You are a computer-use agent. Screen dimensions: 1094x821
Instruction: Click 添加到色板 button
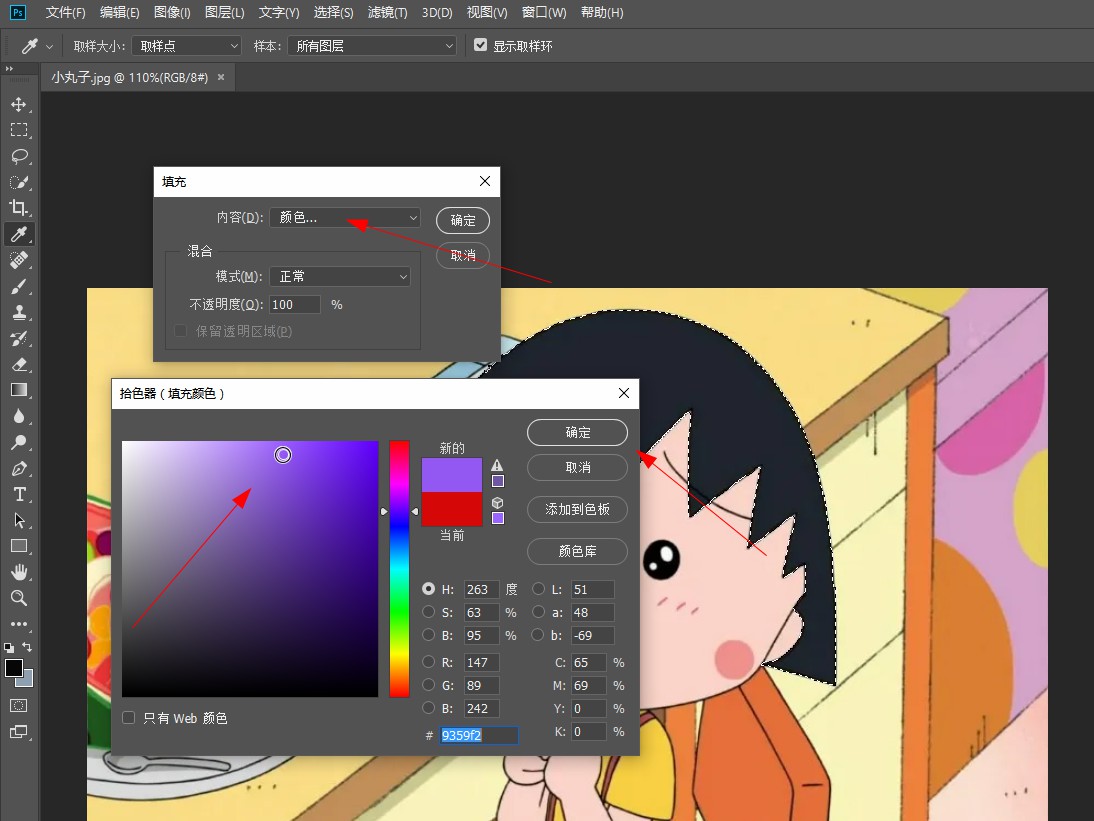click(x=577, y=509)
